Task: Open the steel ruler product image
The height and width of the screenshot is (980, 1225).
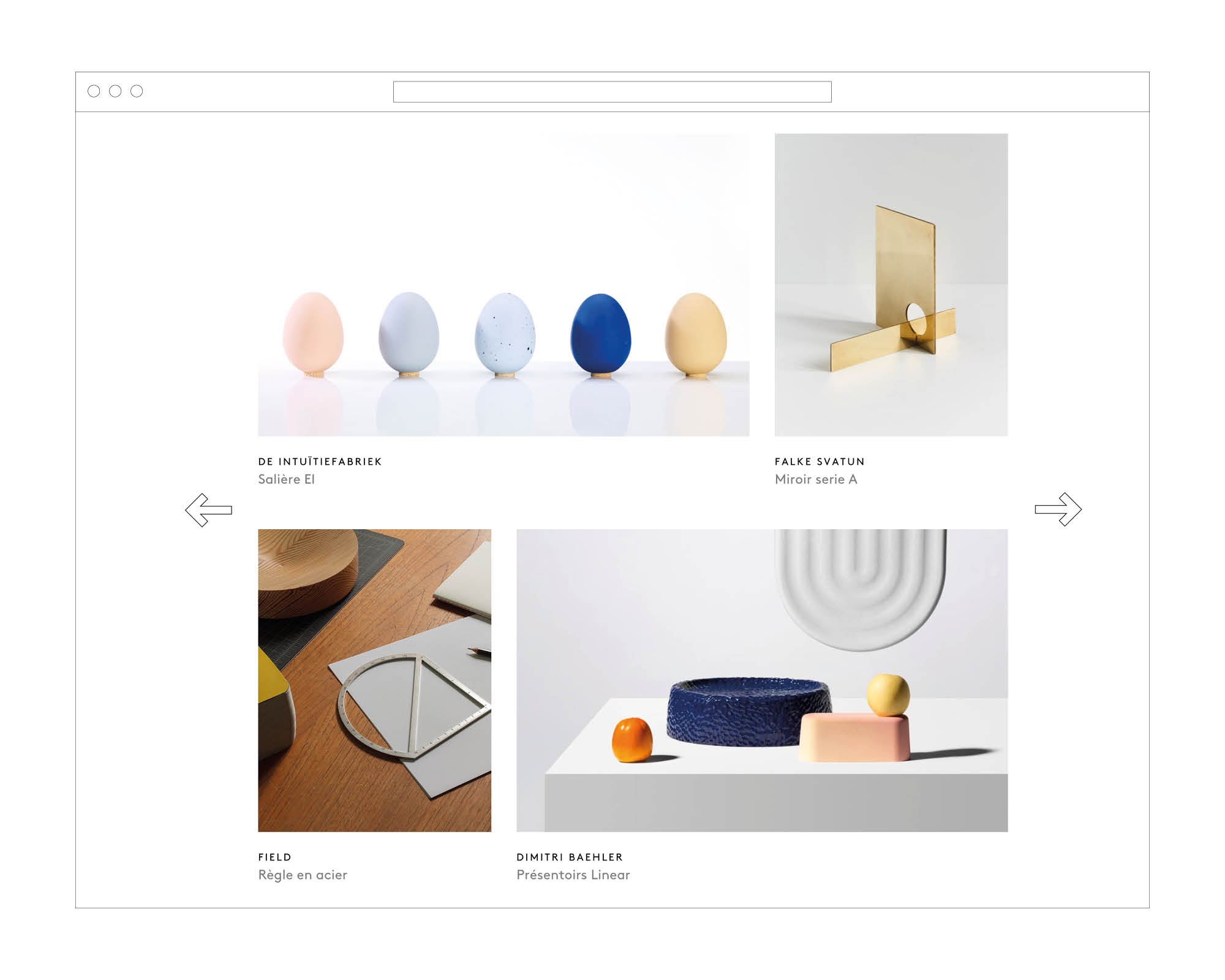Action: (374, 680)
